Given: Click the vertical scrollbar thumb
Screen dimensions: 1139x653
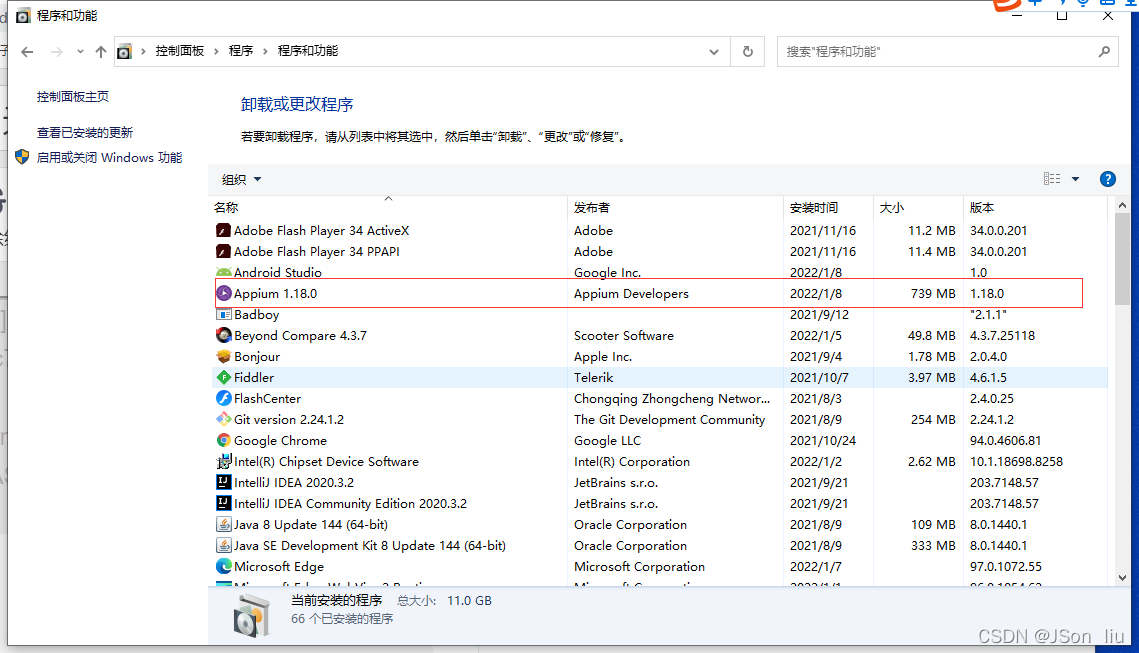Looking at the screenshot, I should pos(1122,260).
